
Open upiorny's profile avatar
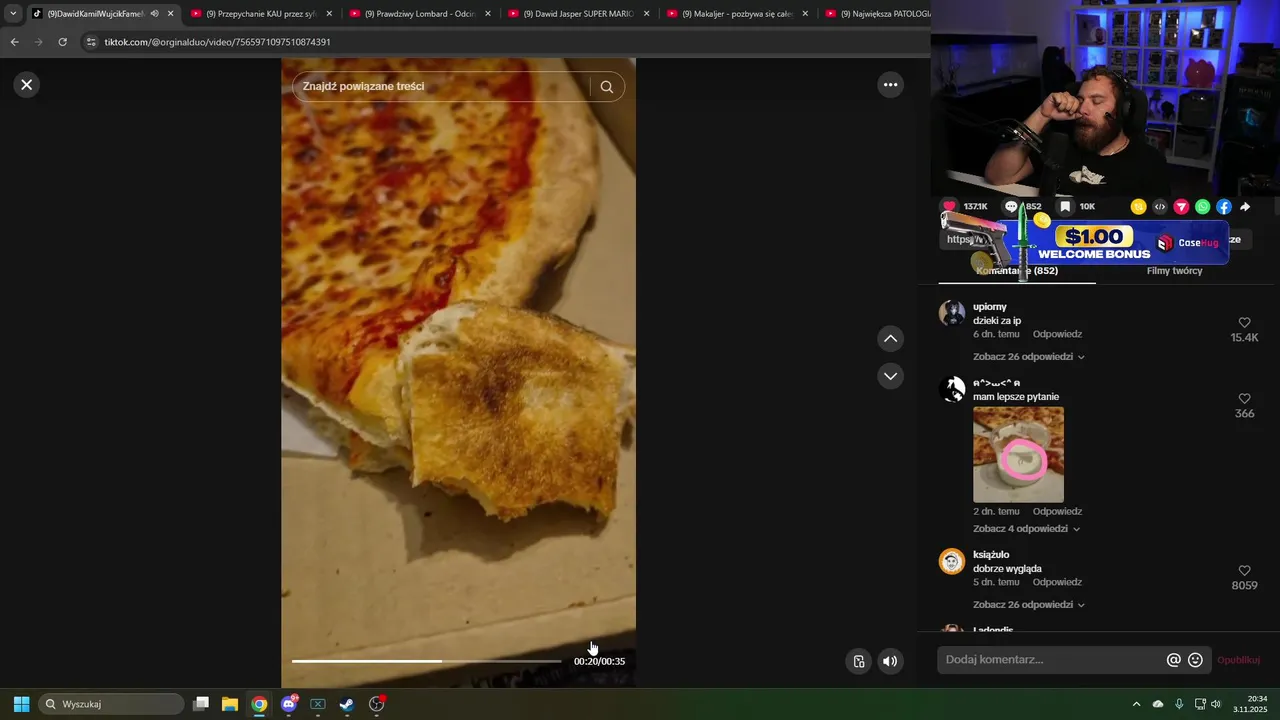click(952, 313)
